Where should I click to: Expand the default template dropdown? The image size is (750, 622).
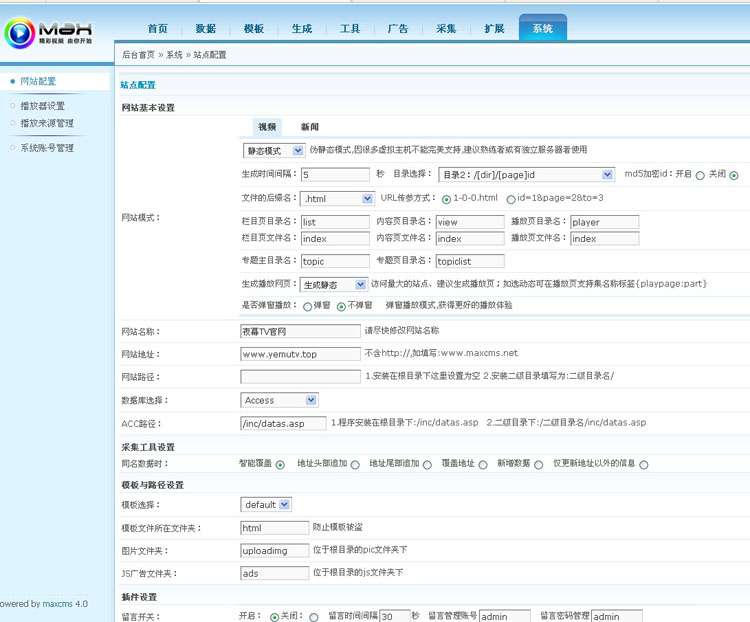tap(266, 505)
